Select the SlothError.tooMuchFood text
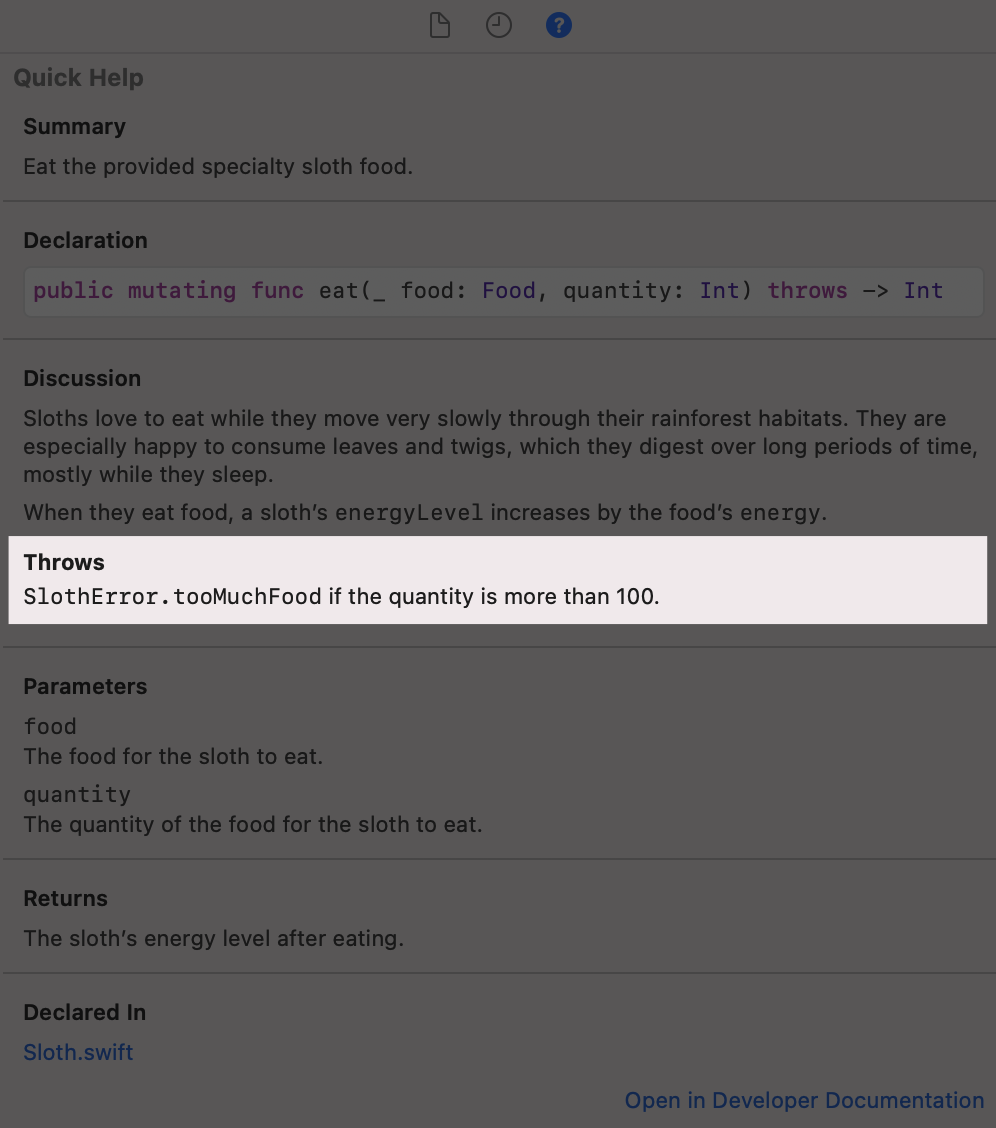The height and width of the screenshot is (1128, 996). (x=170, y=596)
